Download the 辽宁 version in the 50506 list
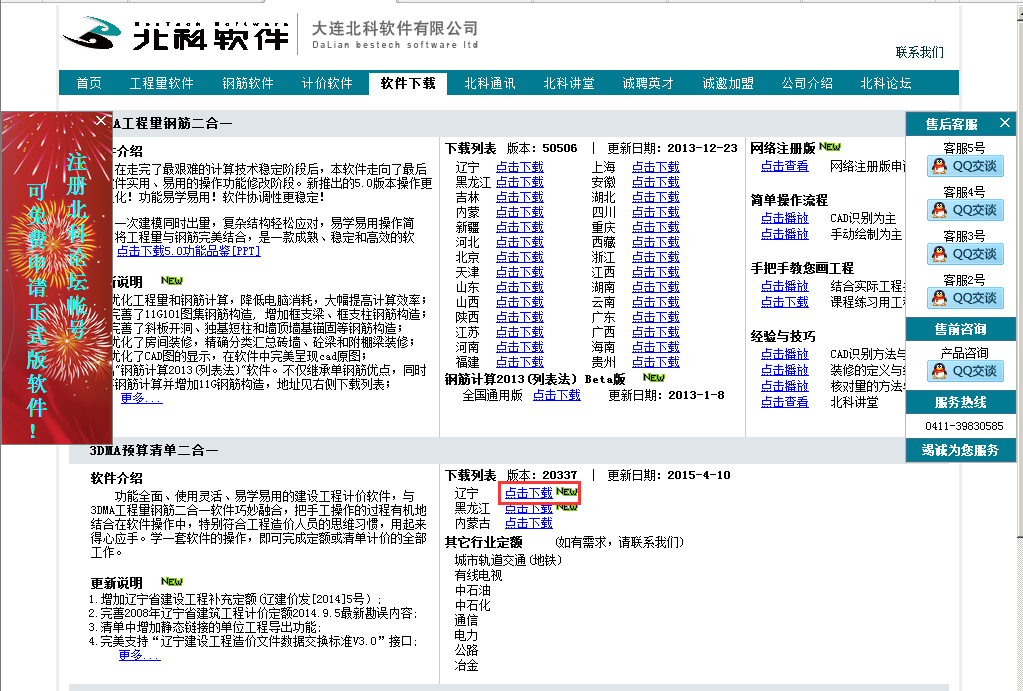The width and height of the screenshot is (1023, 691). (x=519, y=167)
